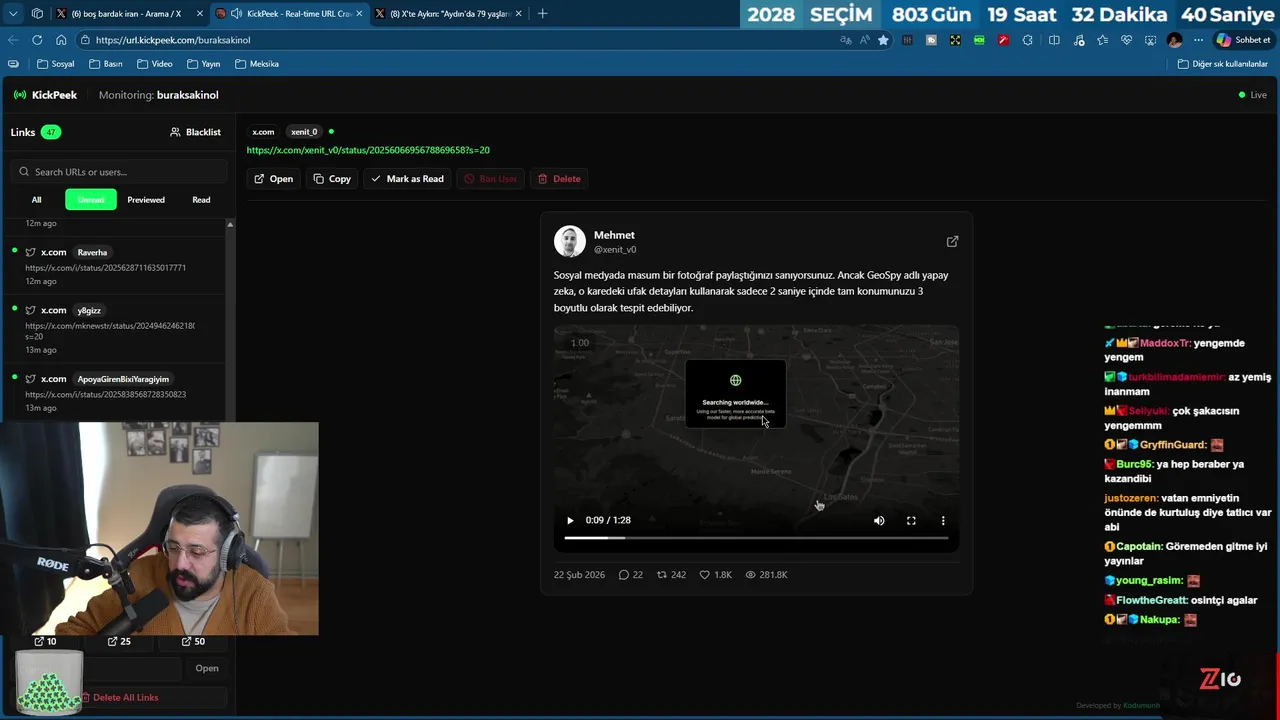
Task: Select the Unread filter tab
Action: tap(91, 200)
